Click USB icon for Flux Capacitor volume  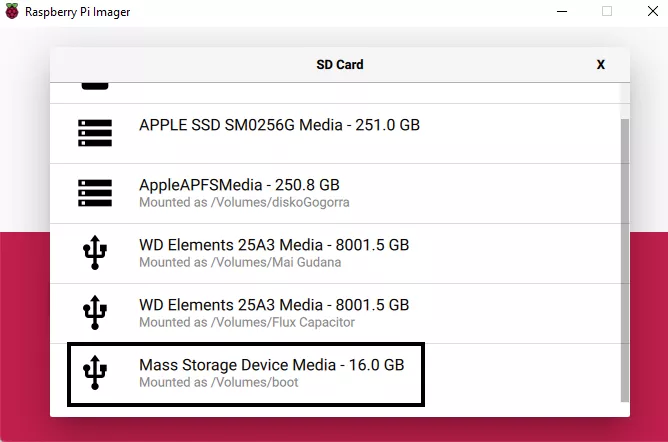pyautogui.click(x=95, y=313)
